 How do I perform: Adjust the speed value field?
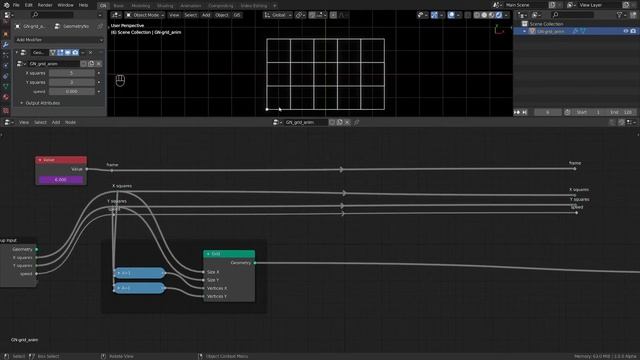(x=71, y=92)
